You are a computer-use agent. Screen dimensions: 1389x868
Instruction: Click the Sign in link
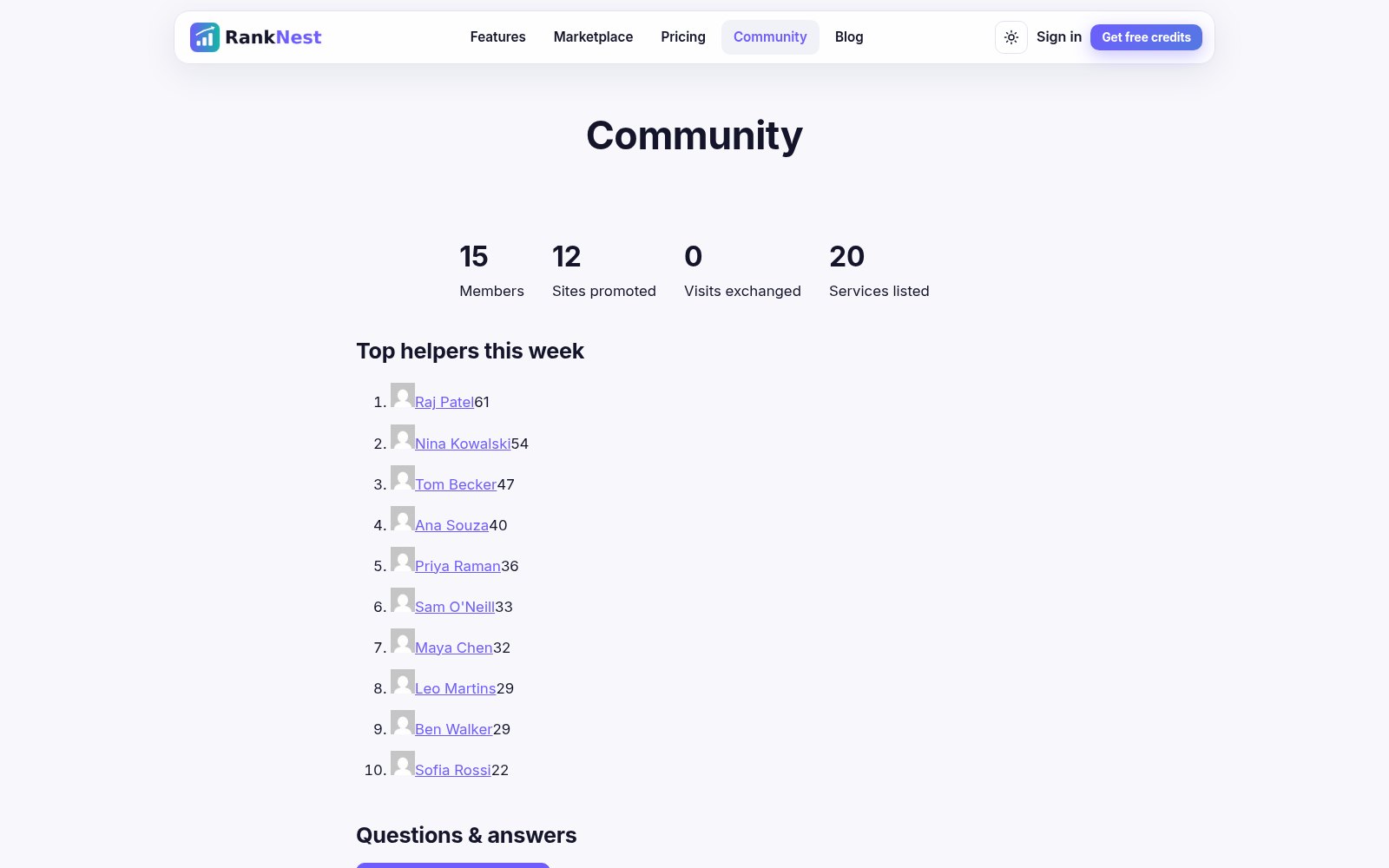[x=1059, y=36]
